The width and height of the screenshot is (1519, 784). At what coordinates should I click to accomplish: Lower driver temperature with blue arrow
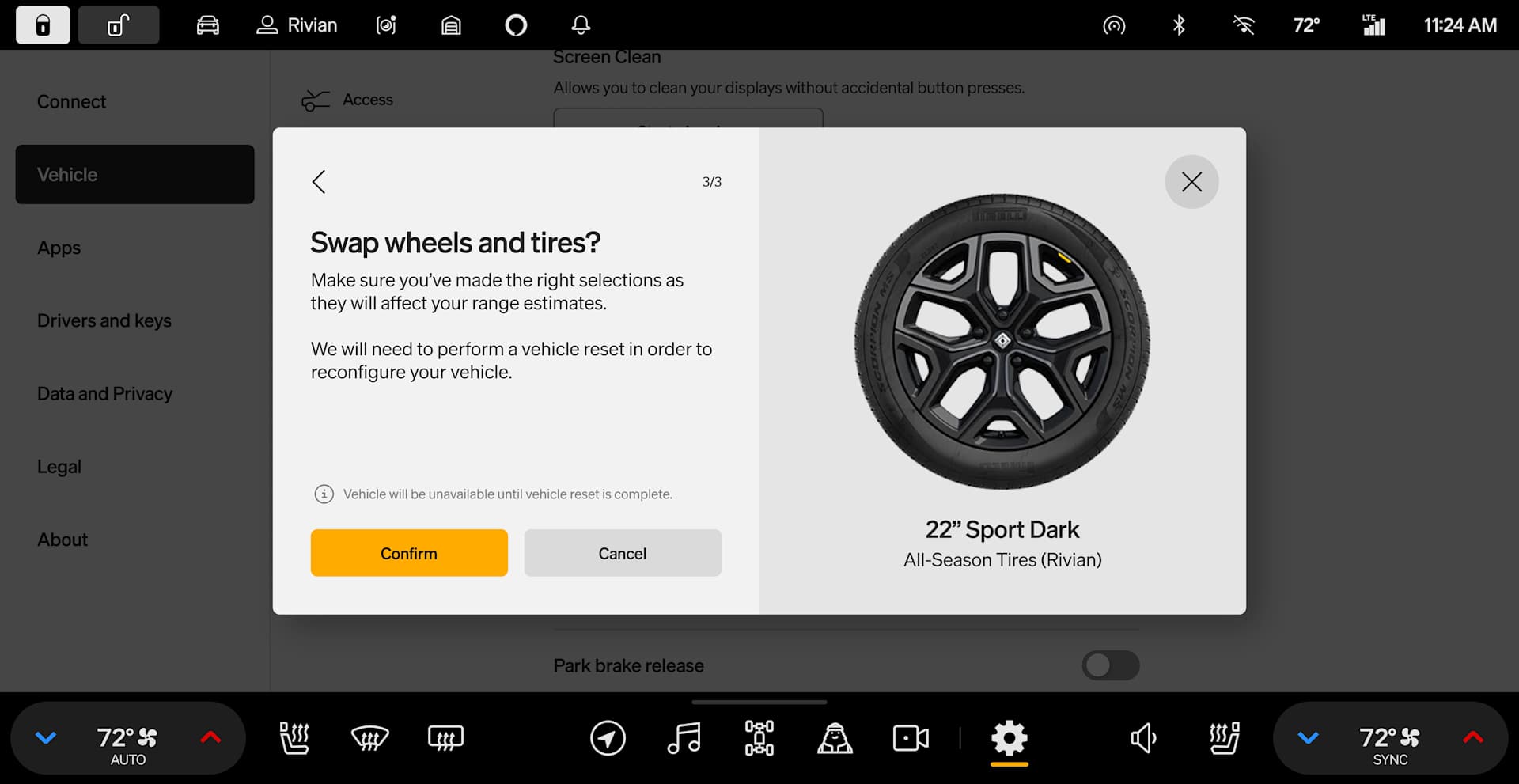46,738
